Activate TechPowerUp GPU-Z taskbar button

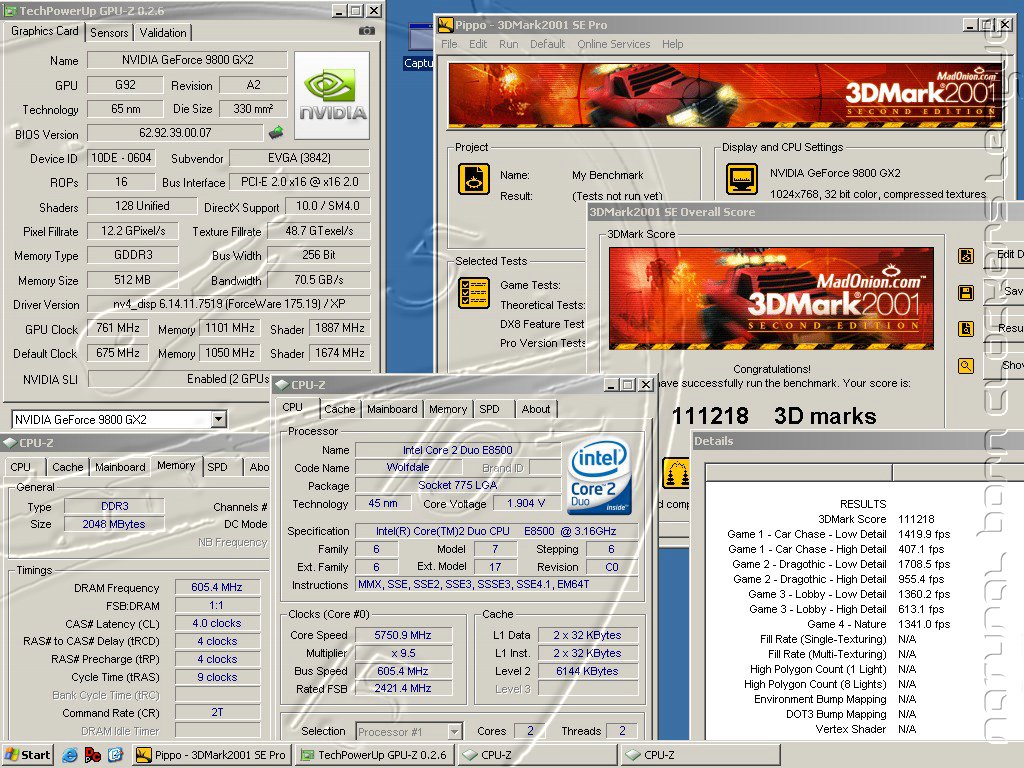tap(374, 755)
